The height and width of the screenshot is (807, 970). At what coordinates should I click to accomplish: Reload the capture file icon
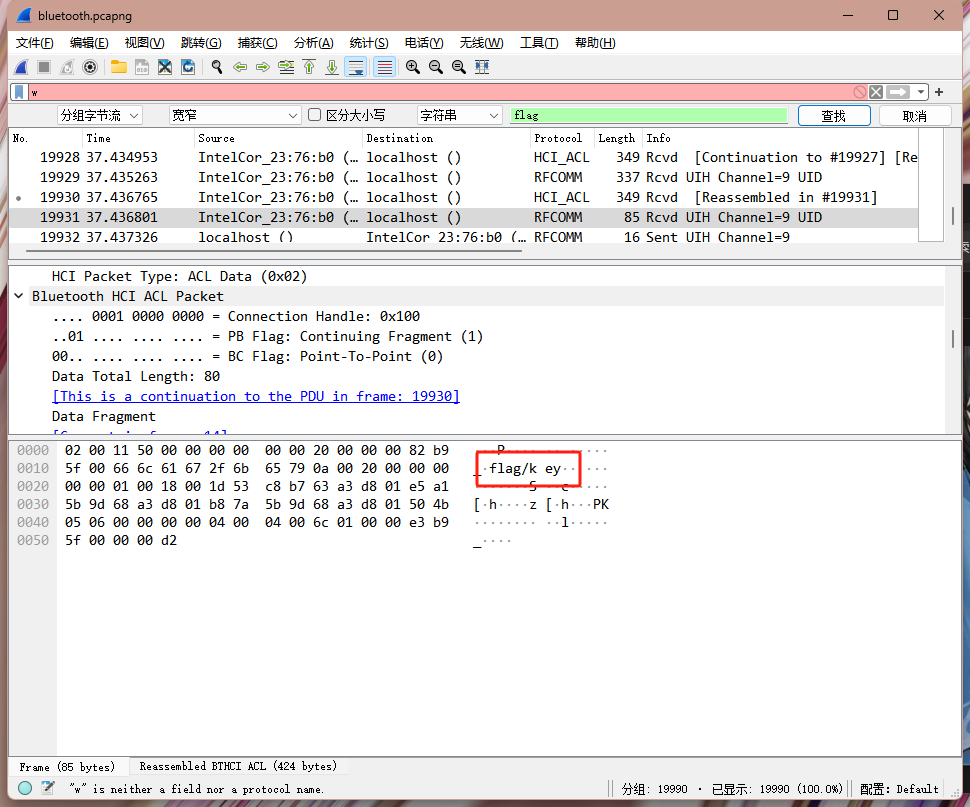pos(188,67)
